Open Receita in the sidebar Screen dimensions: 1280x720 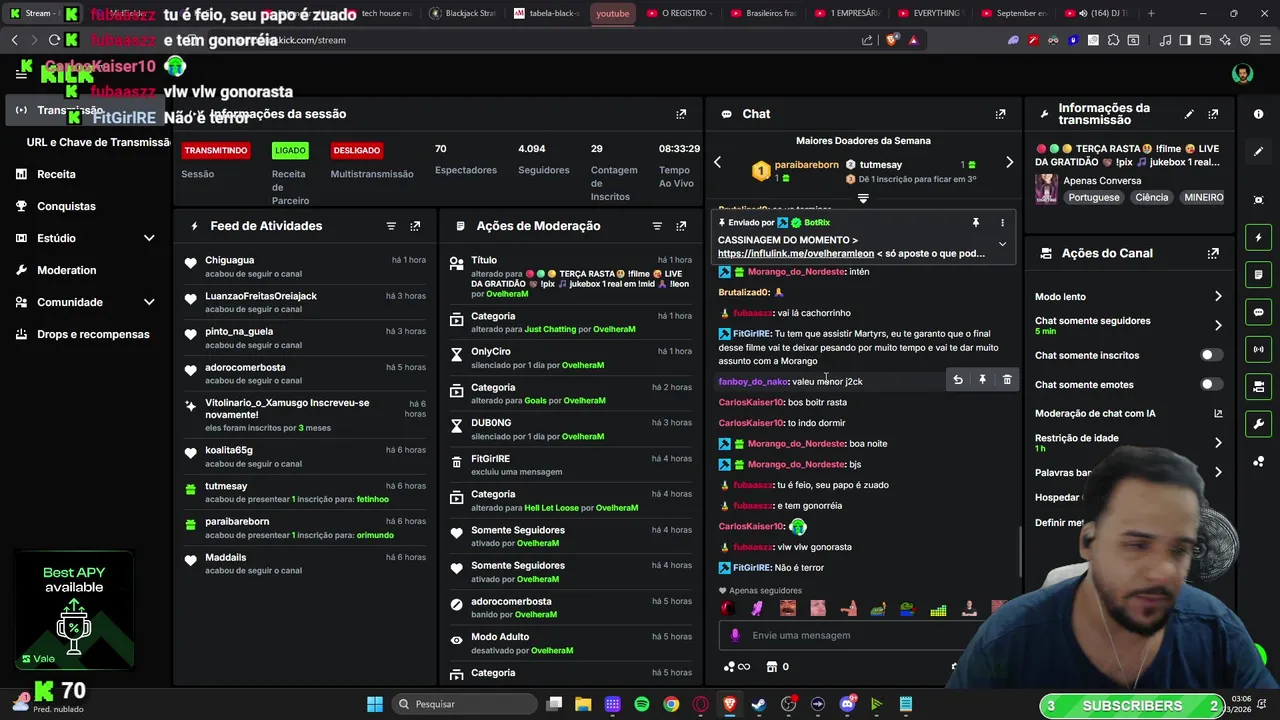coord(56,174)
